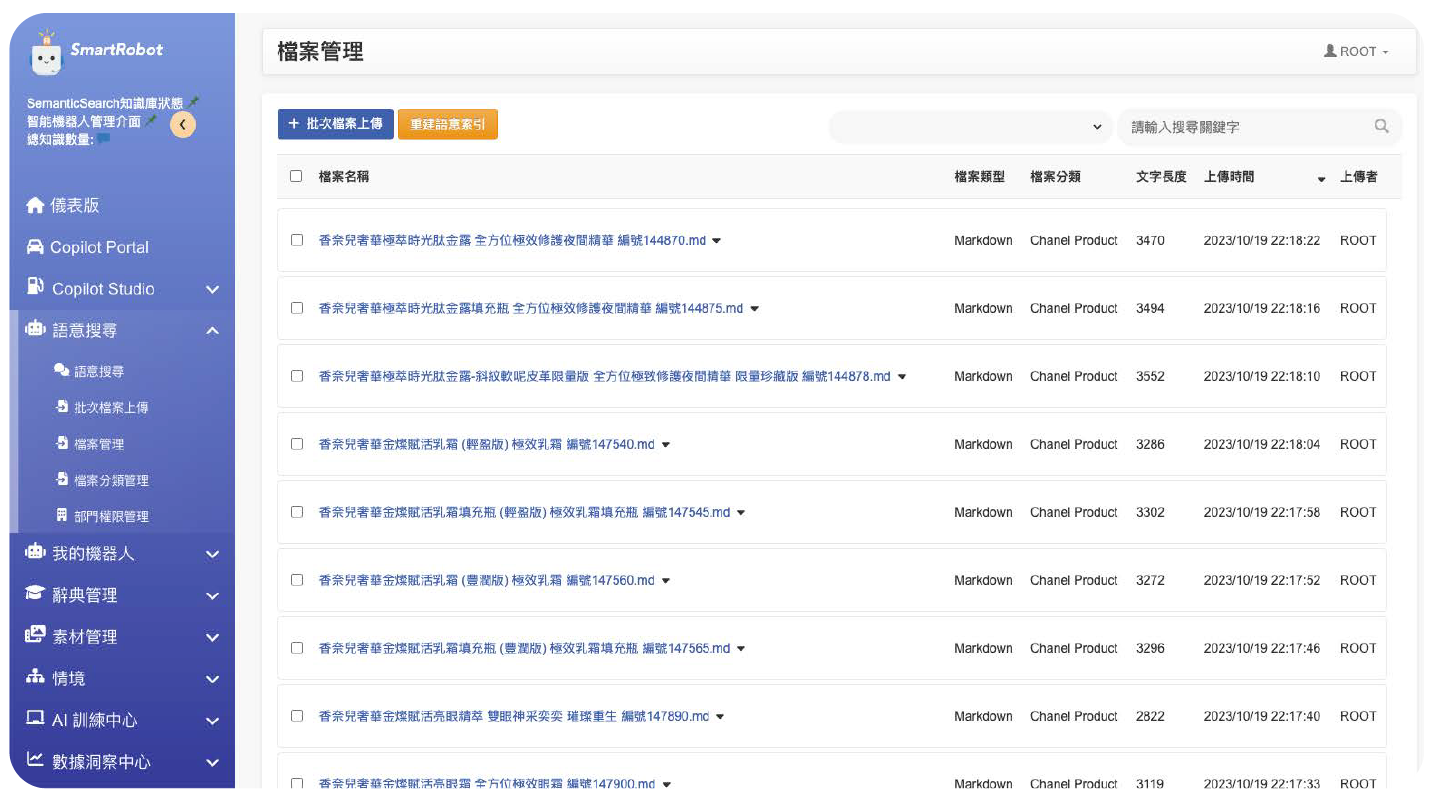Image resolution: width=1434 pixels, height=802 pixels.
Task: Tick the checkbox beside 編號147560 row
Action: tap(296, 580)
